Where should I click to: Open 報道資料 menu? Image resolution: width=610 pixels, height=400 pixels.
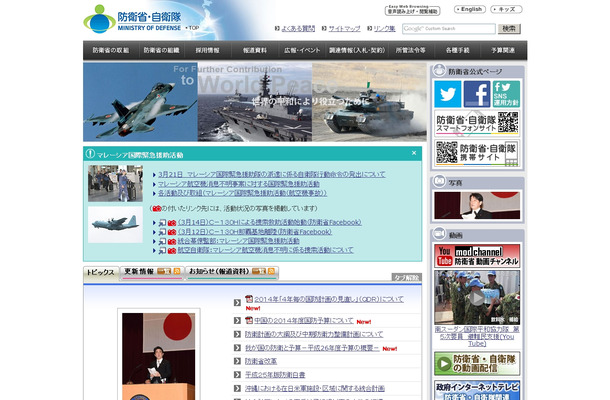click(x=255, y=50)
